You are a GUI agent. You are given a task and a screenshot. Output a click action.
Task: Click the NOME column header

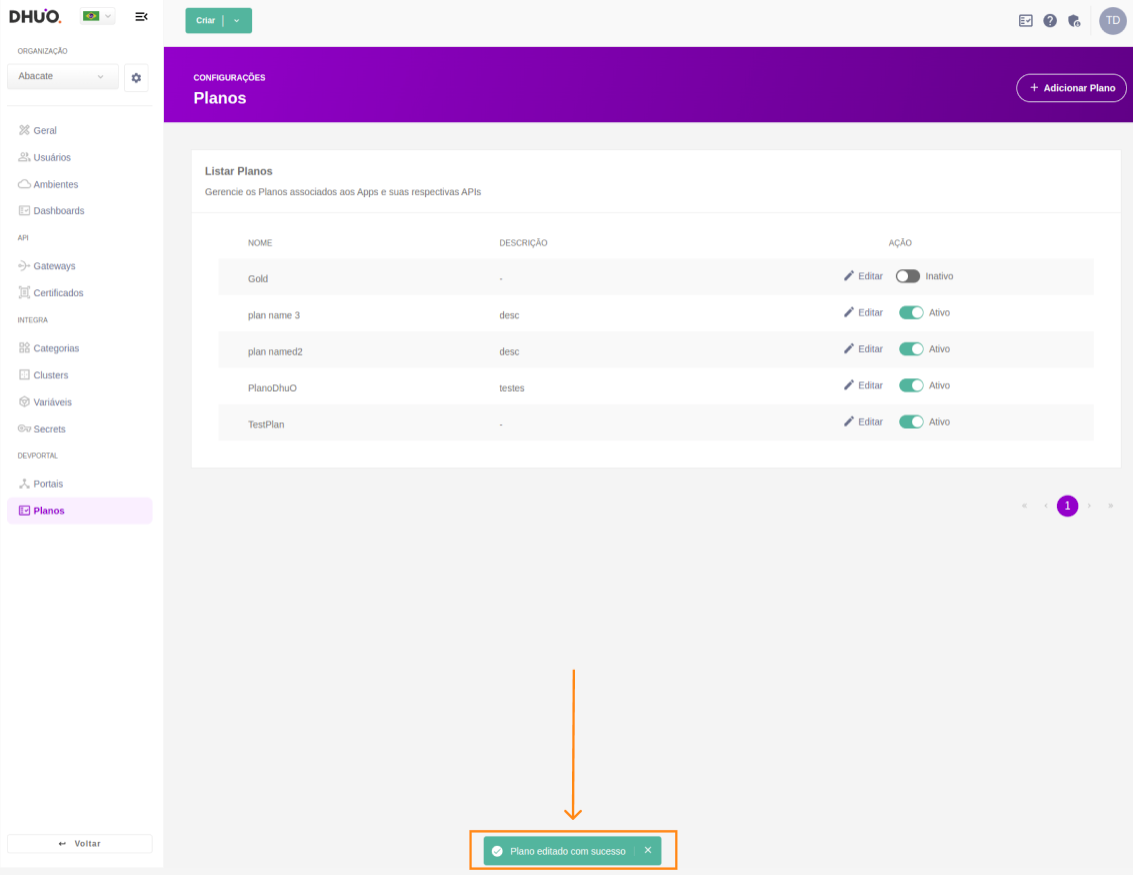260,243
